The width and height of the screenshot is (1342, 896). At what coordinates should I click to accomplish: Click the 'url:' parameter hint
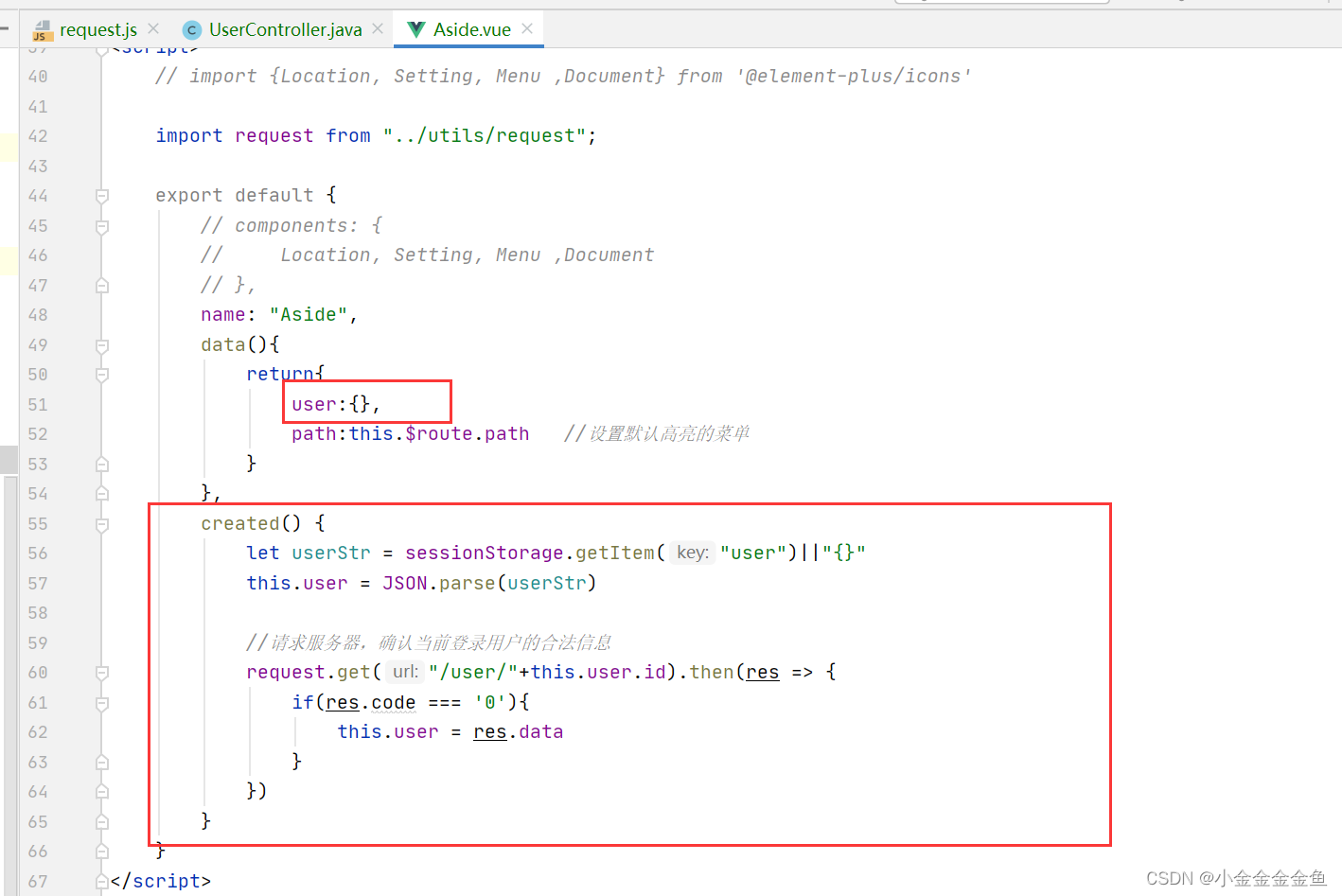[x=405, y=672]
